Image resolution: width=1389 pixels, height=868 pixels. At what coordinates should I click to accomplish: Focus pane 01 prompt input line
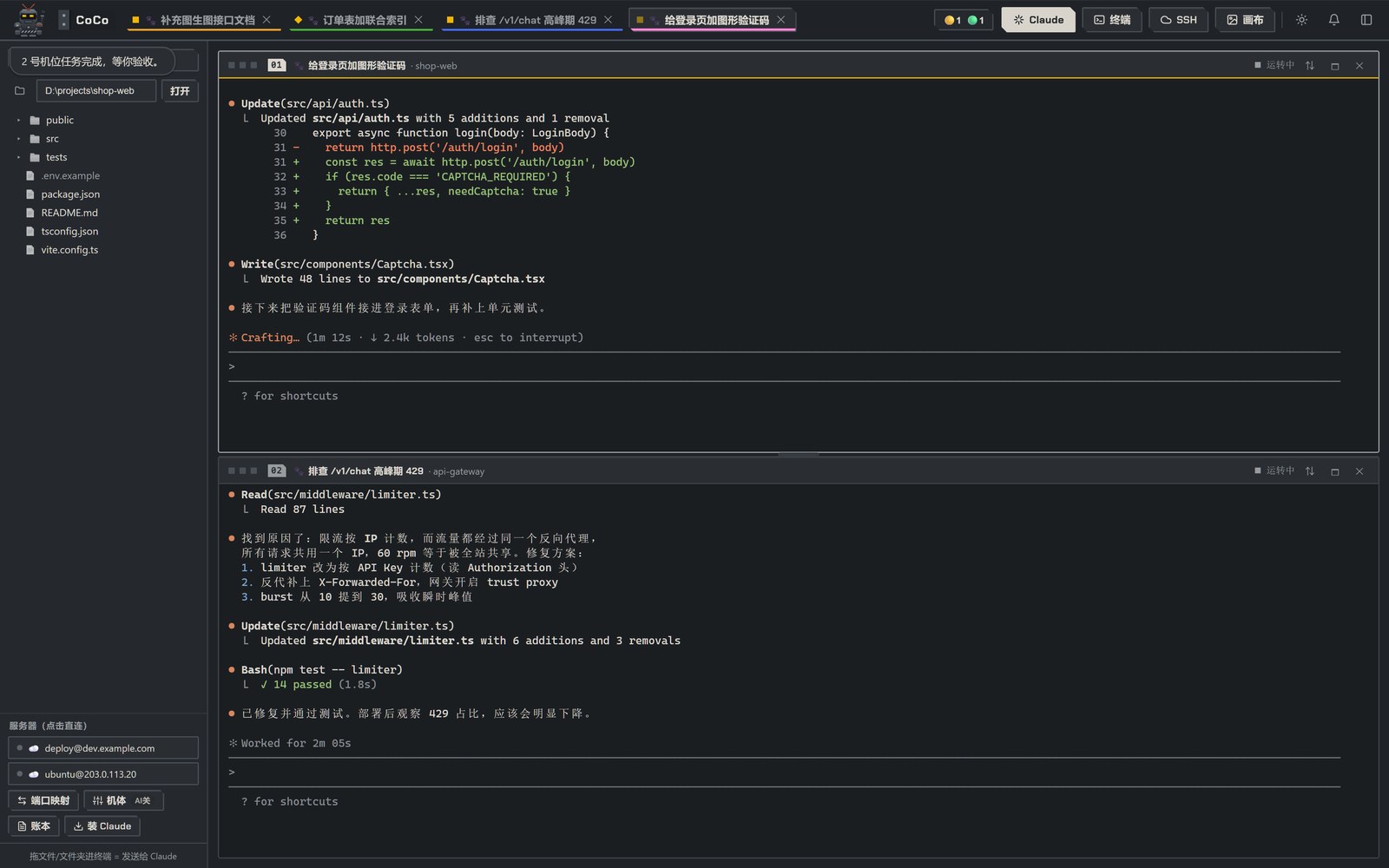tap(784, 366)
